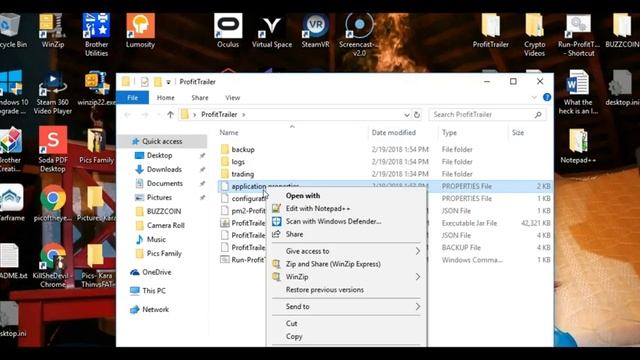Viewport: 640px width, 360px height.
Task: Expand the ribbon using the chevron
Action: pyautogui.click(x=534, y=97)
